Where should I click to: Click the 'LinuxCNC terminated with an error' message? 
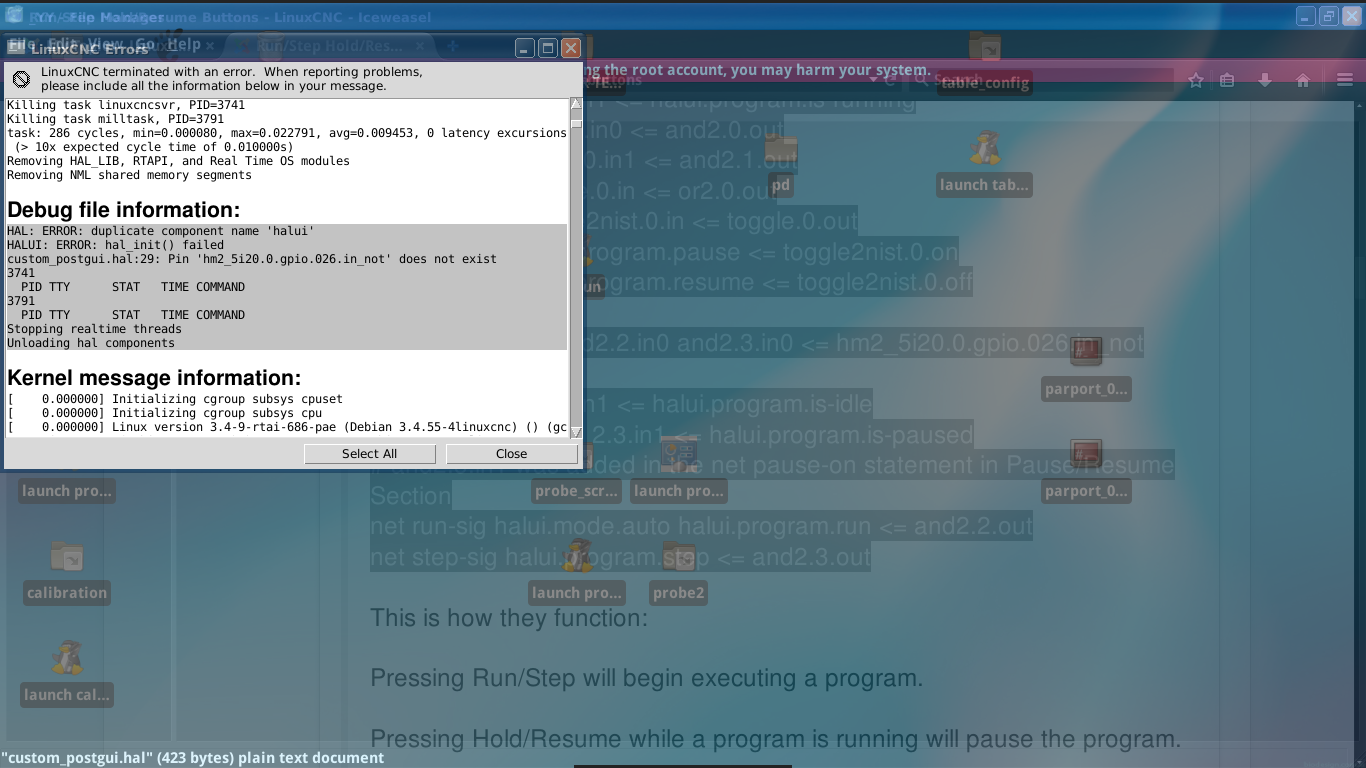point(232,79)
